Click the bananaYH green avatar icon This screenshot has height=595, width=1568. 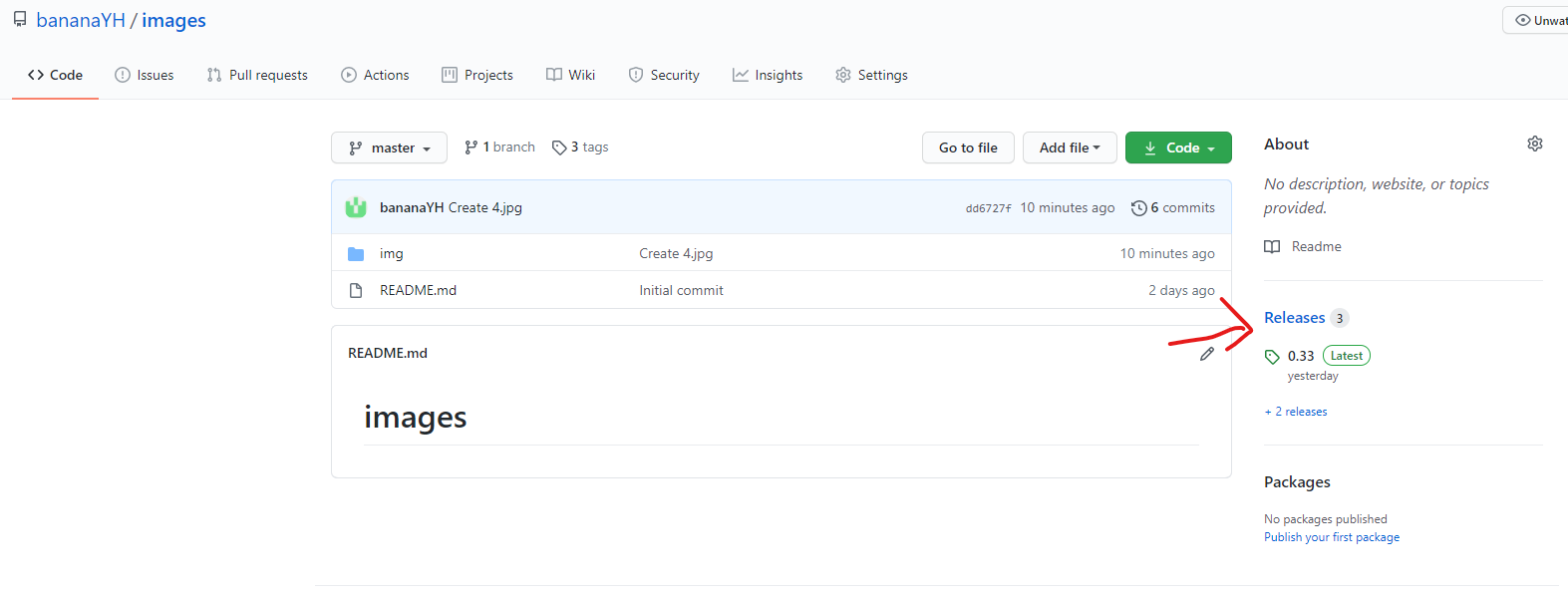(356, 207)
